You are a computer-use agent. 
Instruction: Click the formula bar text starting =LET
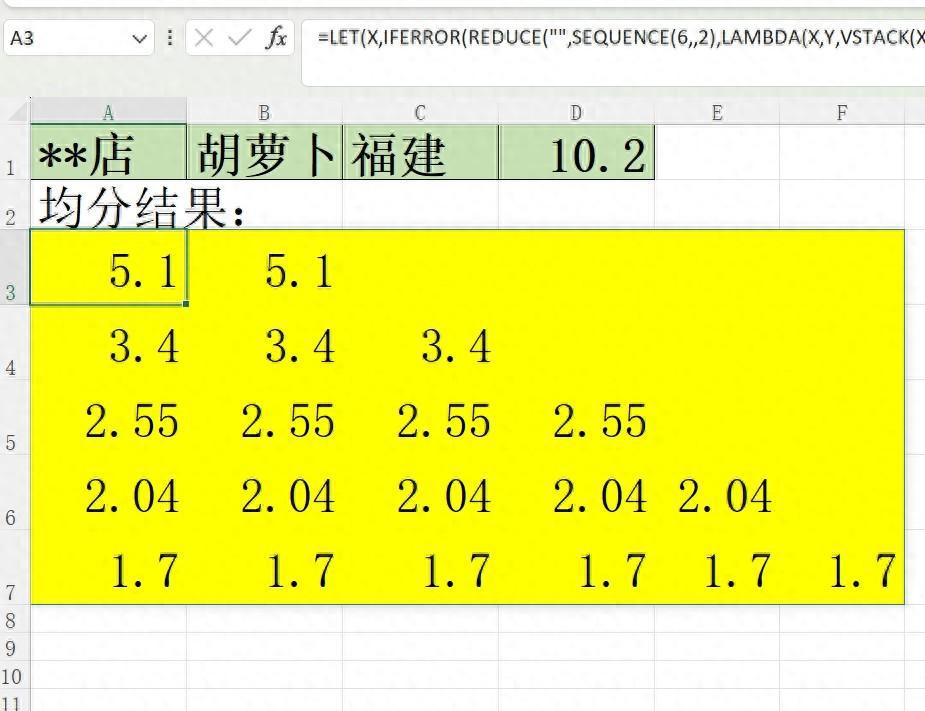pos(621,38)
